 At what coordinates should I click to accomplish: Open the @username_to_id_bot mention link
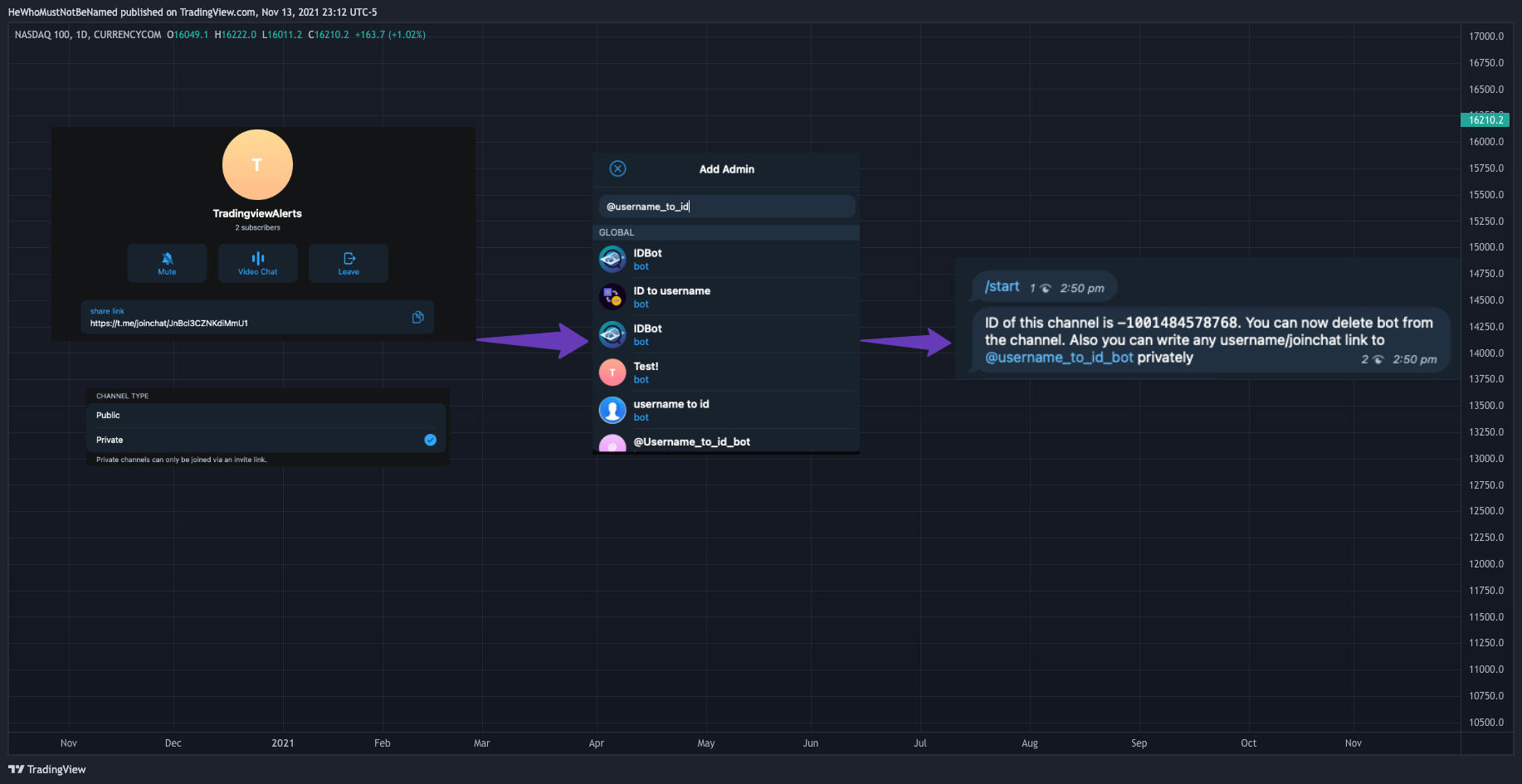tap(1059, 358)
